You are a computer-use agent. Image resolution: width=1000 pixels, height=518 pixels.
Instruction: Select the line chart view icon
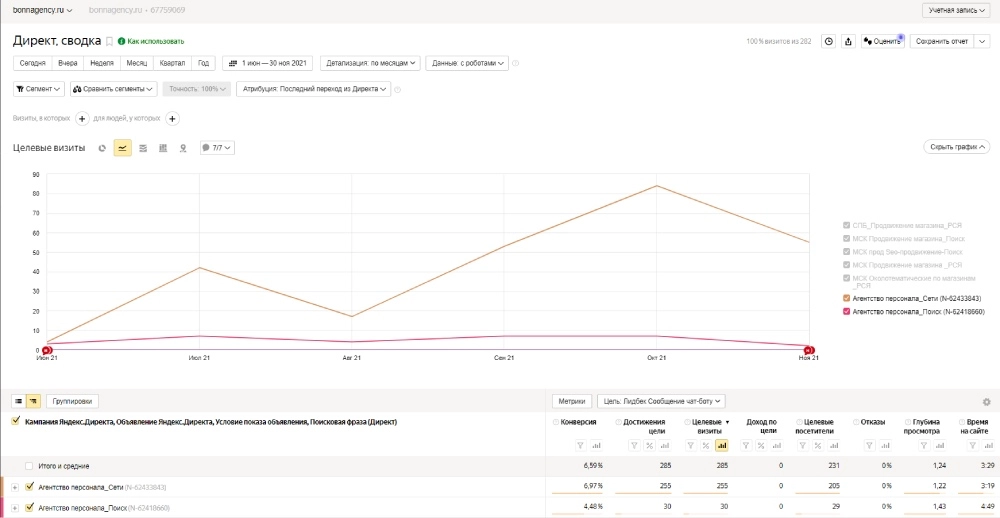coord(122,148)
